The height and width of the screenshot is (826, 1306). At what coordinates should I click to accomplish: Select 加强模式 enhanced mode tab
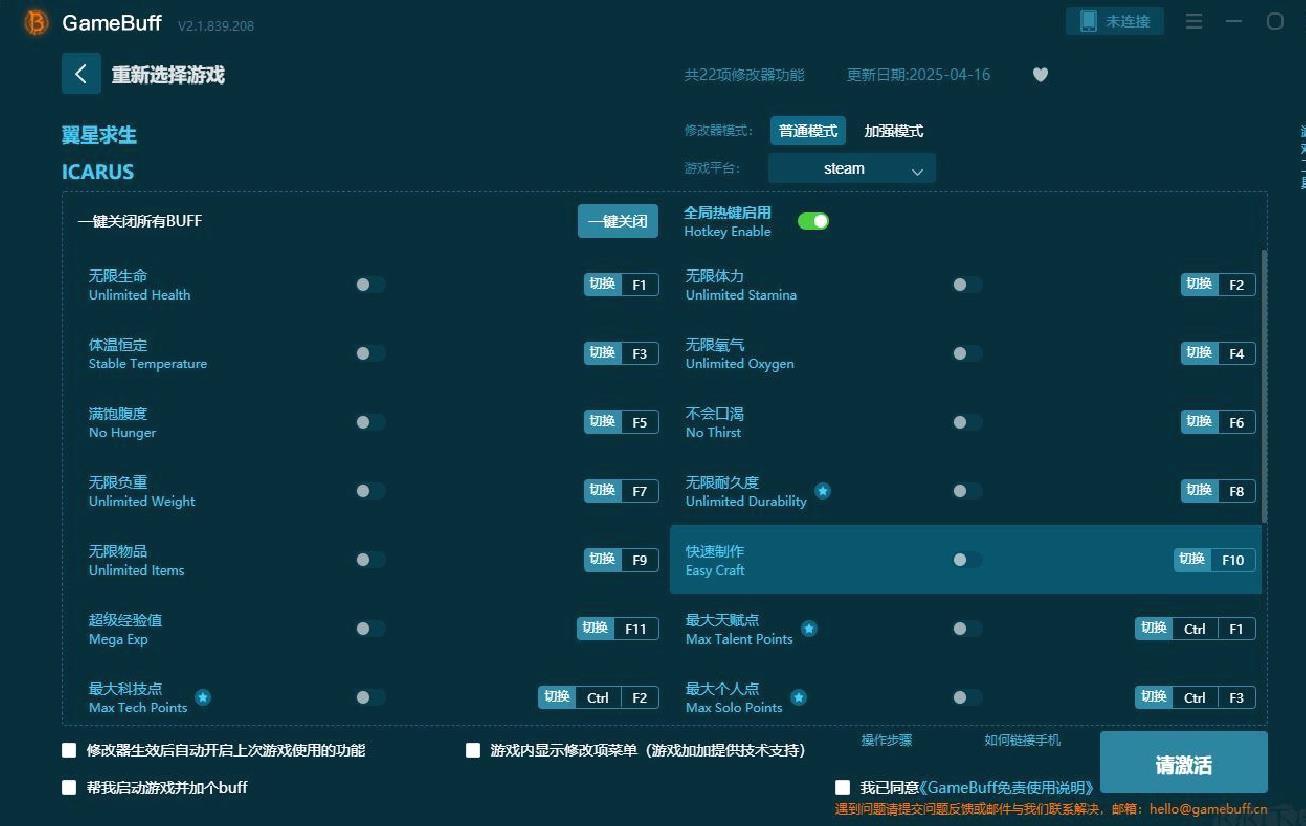(894, 131)
